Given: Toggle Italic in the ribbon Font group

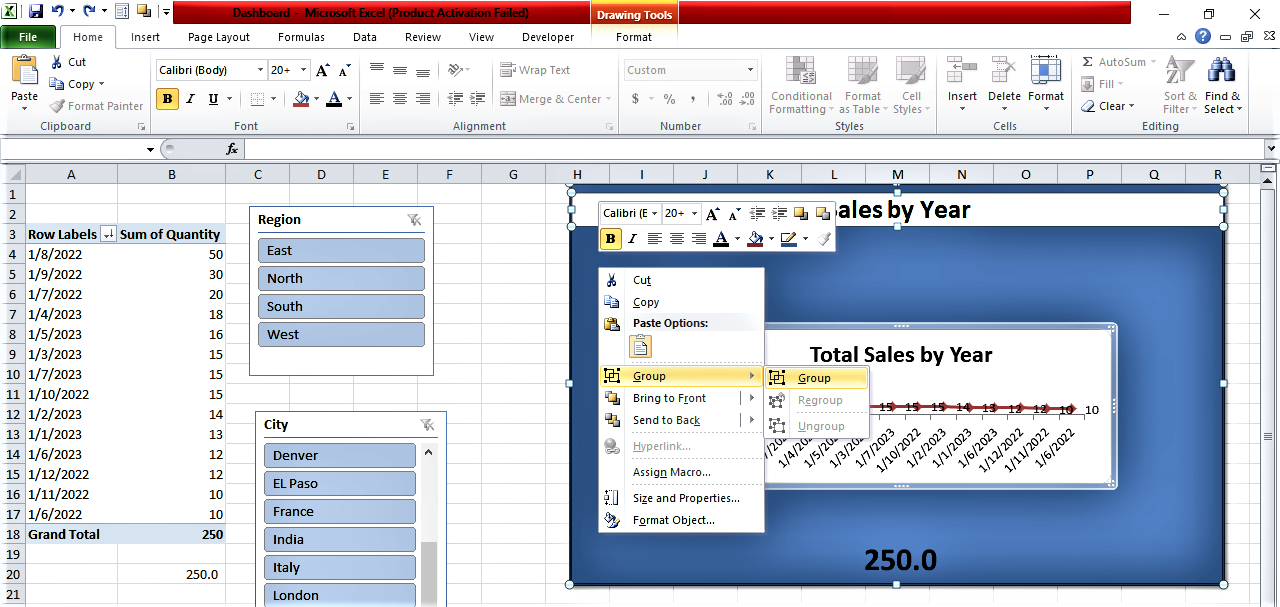Looking at the screenshot, I should pyautogui.click(x=190, y=99).
